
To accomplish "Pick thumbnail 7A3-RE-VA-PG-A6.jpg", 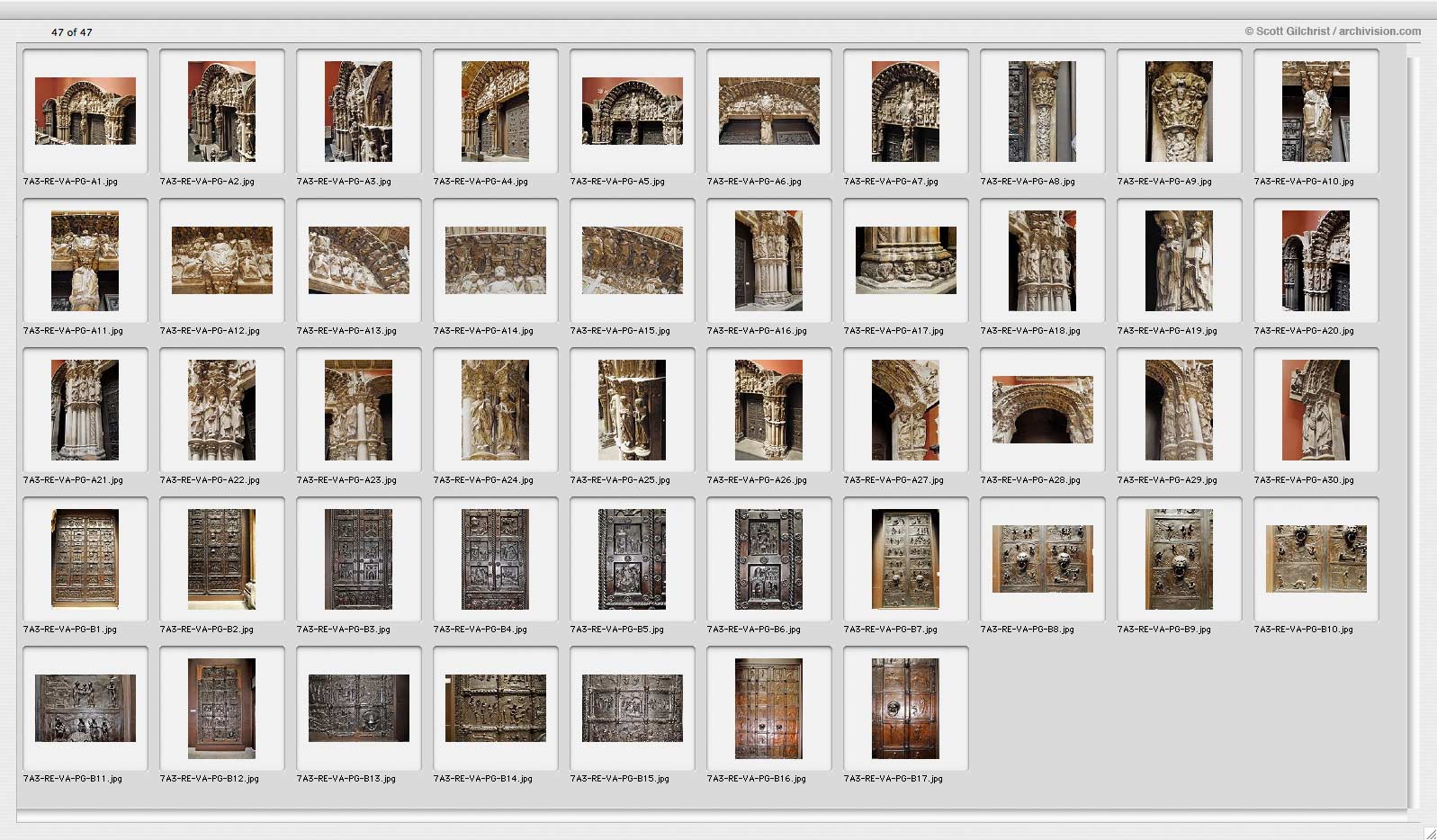I will pyautogui.click(x=769, y=111).
